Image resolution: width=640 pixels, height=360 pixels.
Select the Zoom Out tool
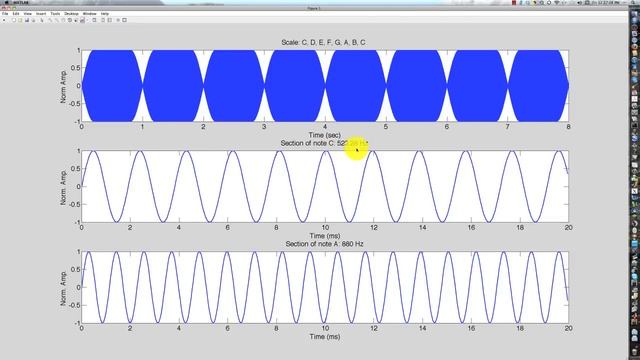(58, 20)
